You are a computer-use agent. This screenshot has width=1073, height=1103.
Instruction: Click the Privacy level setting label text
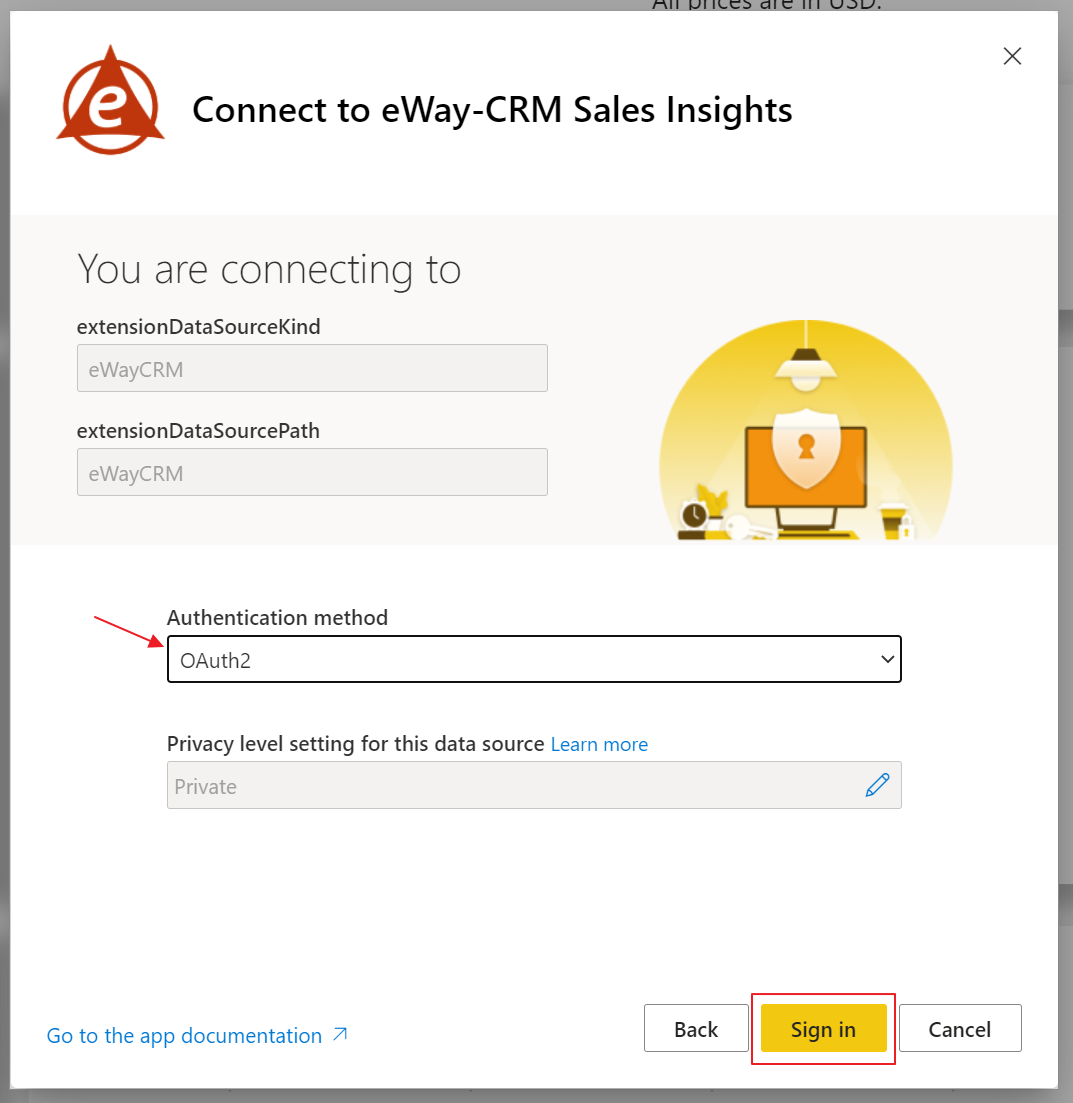tap(355, 744)
